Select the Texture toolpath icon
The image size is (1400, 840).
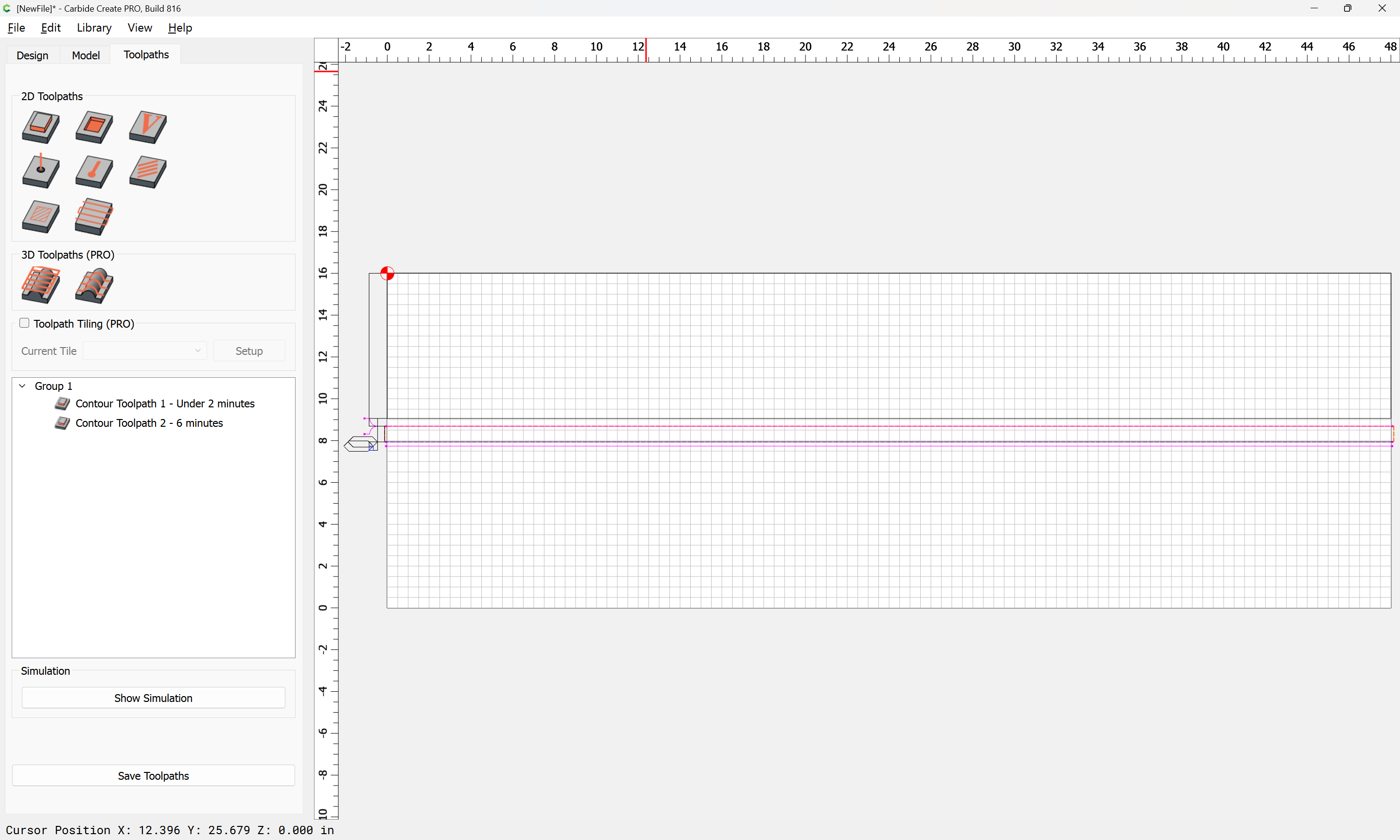point(148,172)
